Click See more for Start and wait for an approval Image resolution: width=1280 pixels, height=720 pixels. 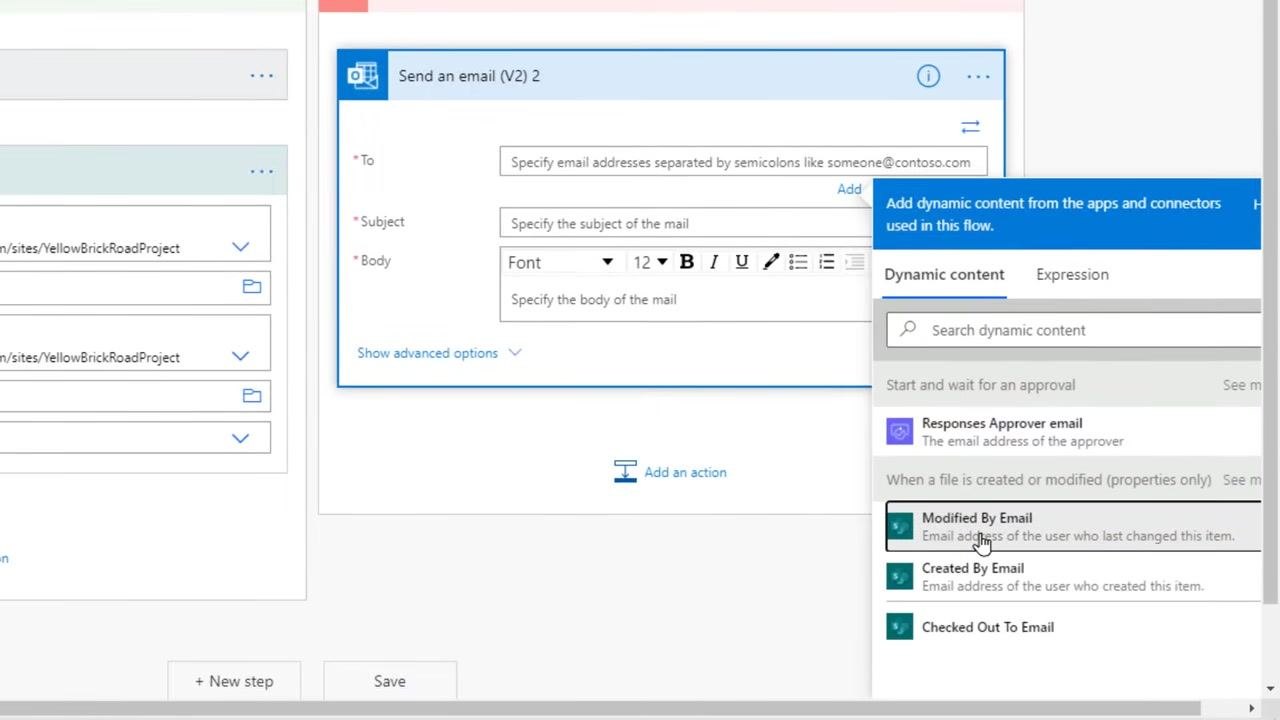tap(1241, 385)
